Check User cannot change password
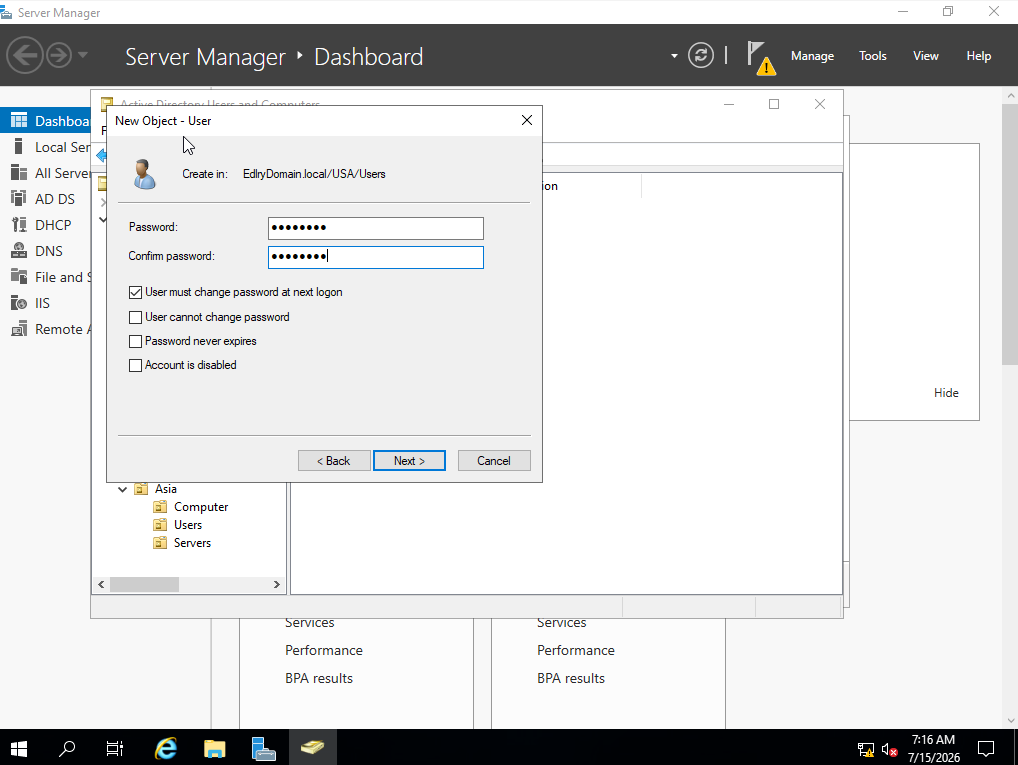The width and height of the screenshot is (1018, 765). [135, 317]
